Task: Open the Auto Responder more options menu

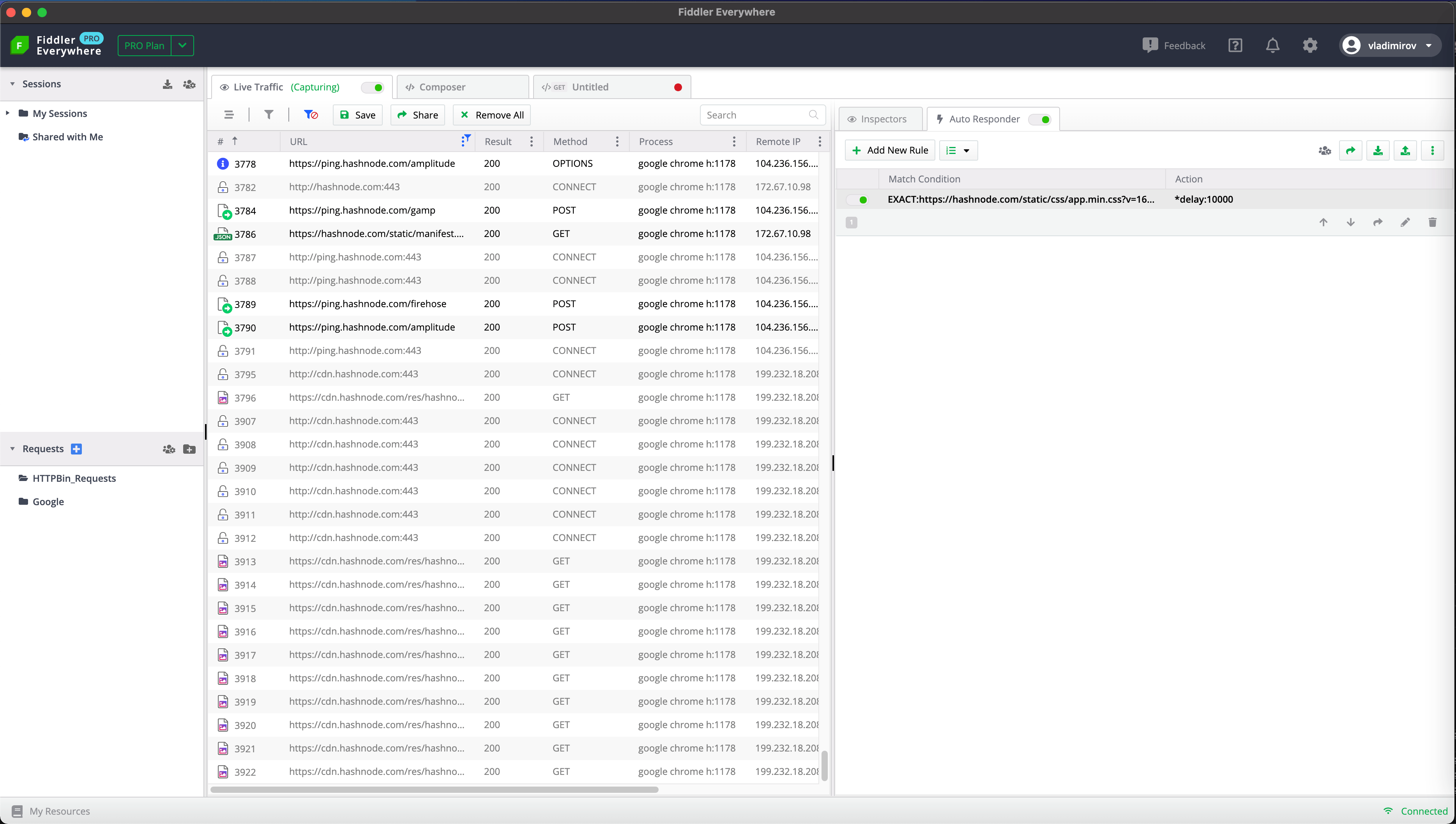Action: tap(1432, 150)
